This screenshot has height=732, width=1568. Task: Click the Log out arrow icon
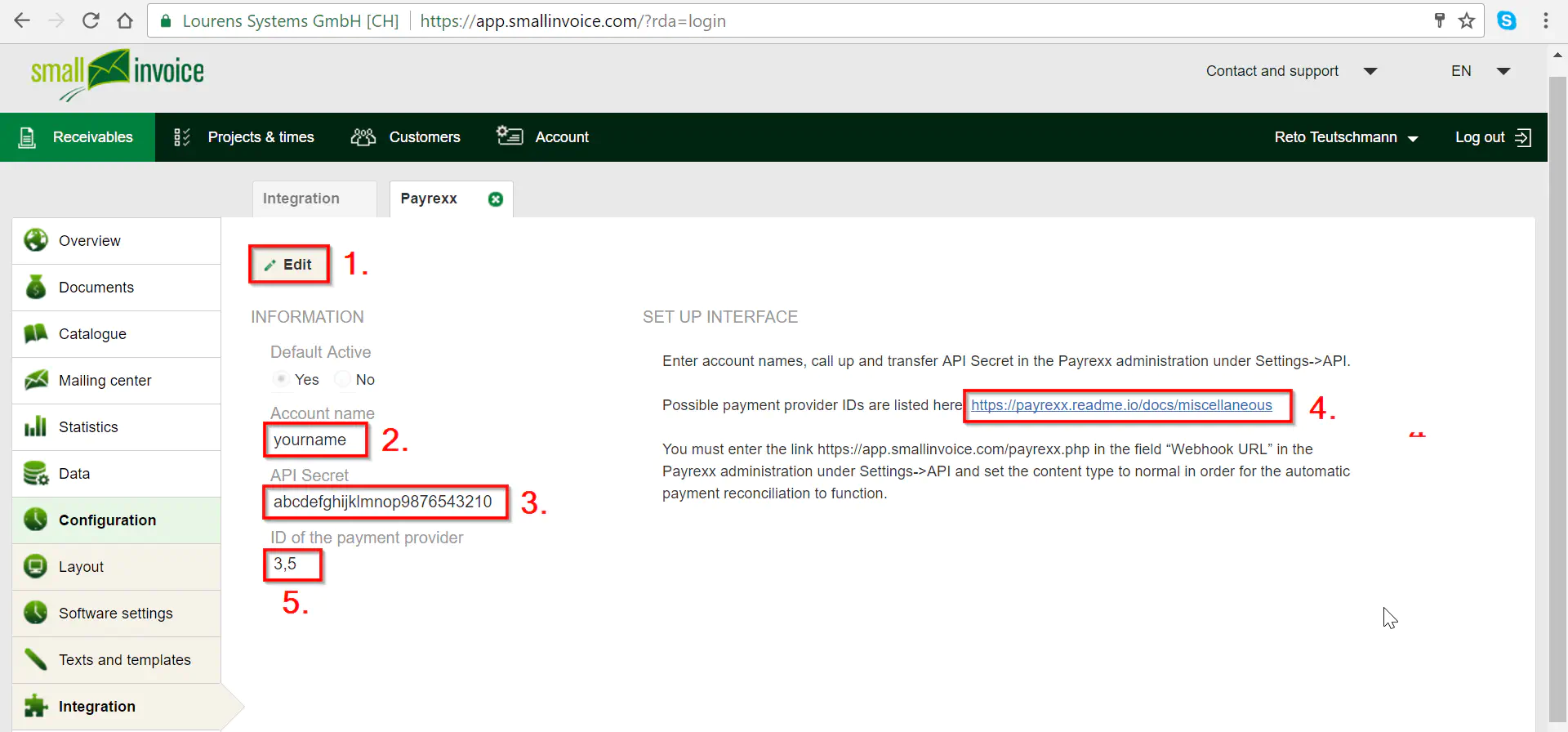[x=1523, y=137]
